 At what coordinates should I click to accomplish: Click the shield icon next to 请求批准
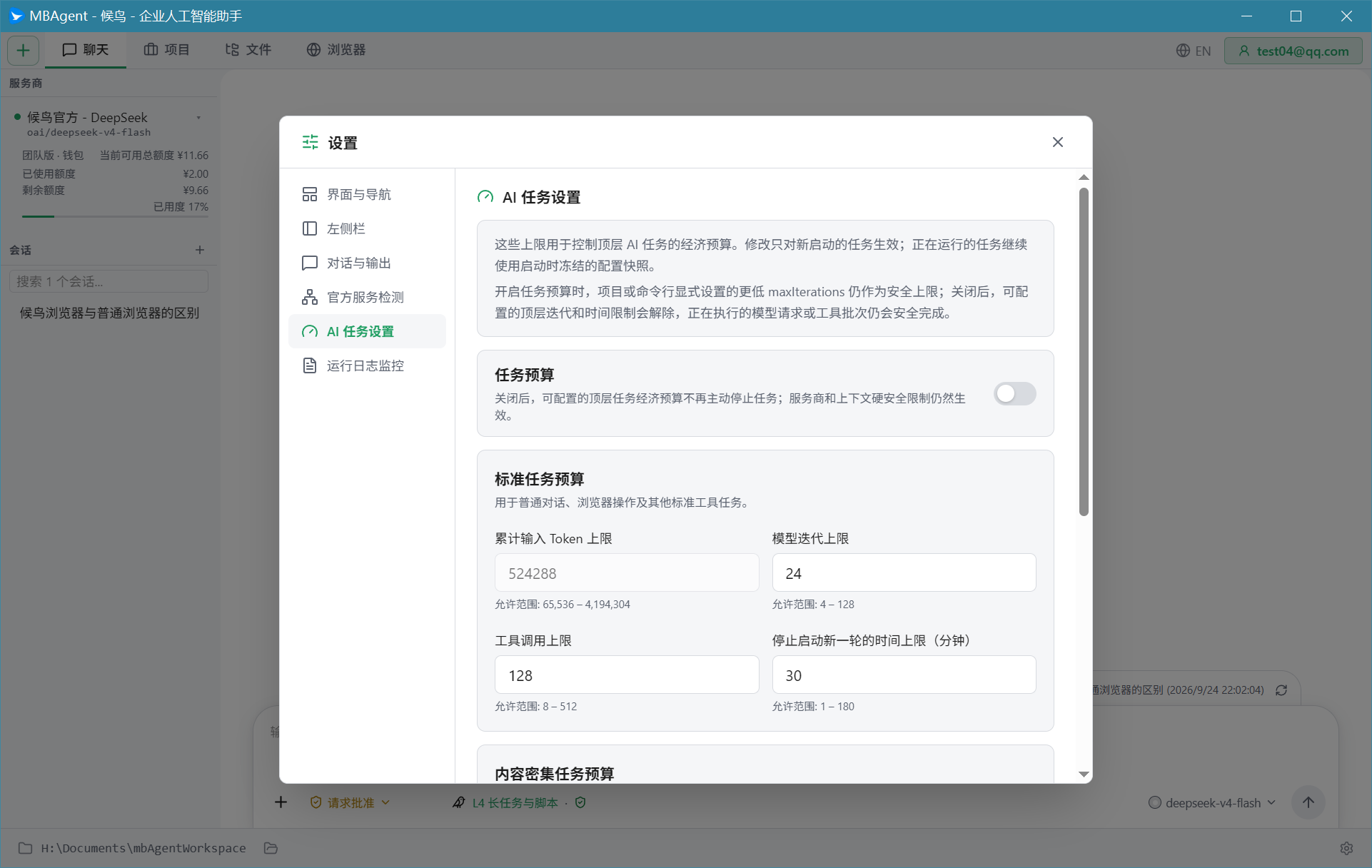316,803
